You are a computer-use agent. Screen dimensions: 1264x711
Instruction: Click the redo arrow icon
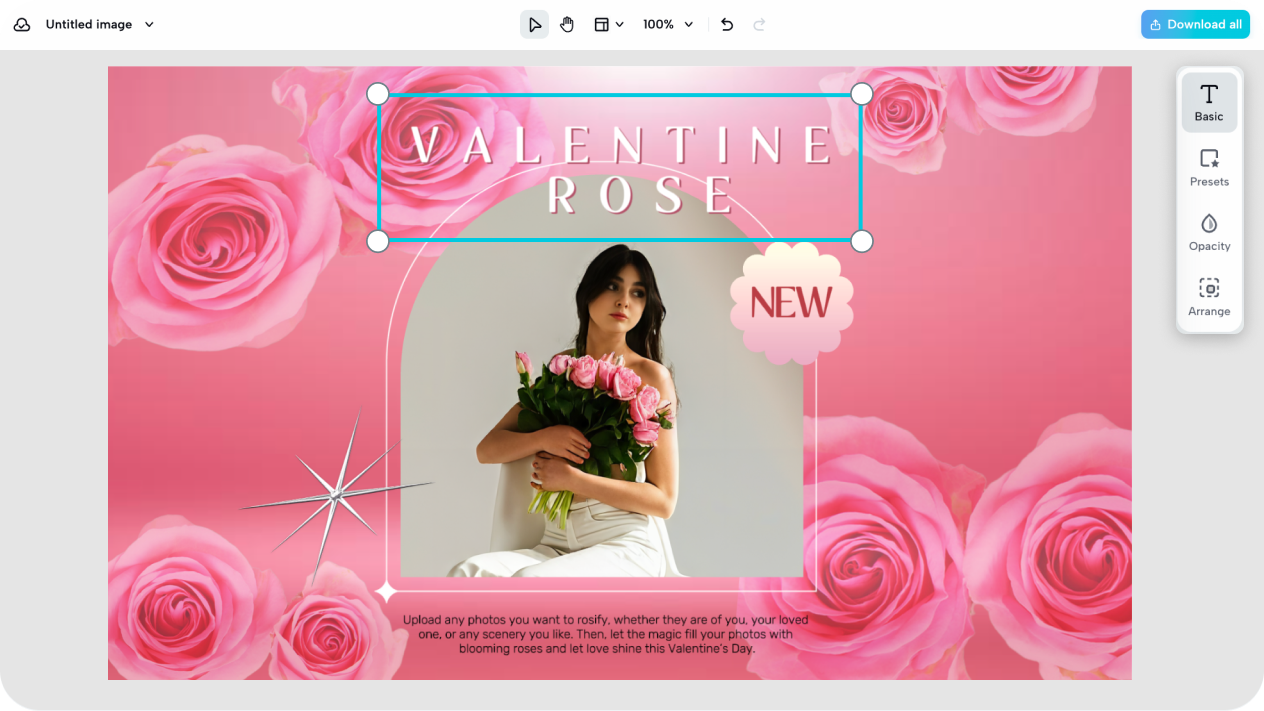759,24
